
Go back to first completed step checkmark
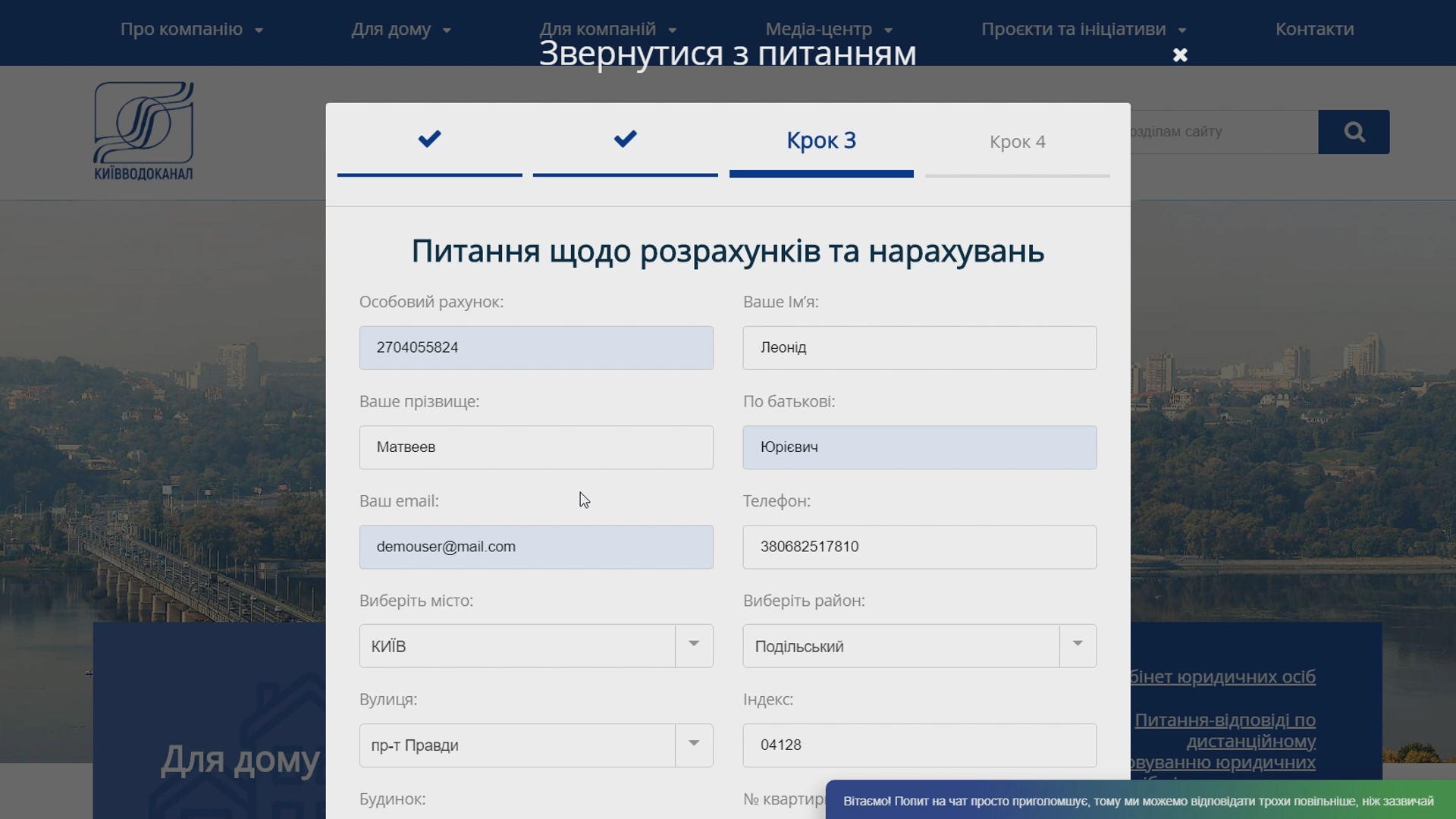point(429,140)
